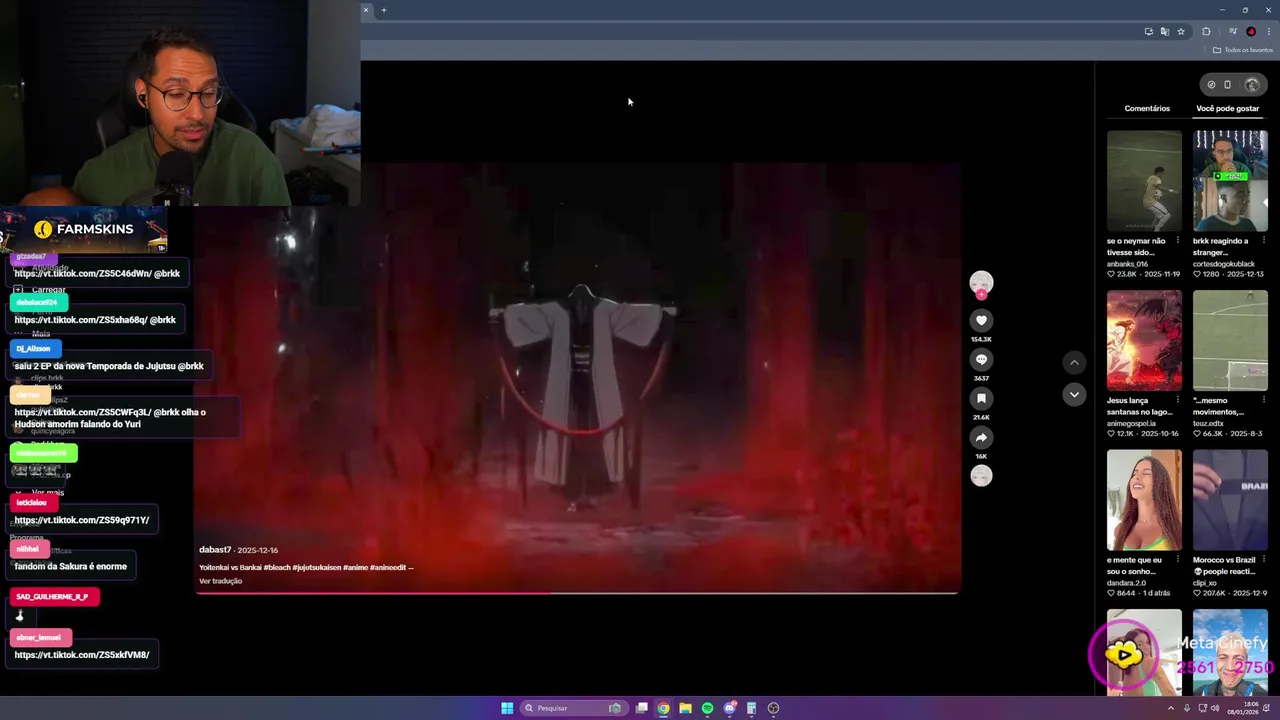
Task: Open Chrome media control icon
Action: [x=1233, y=31]
